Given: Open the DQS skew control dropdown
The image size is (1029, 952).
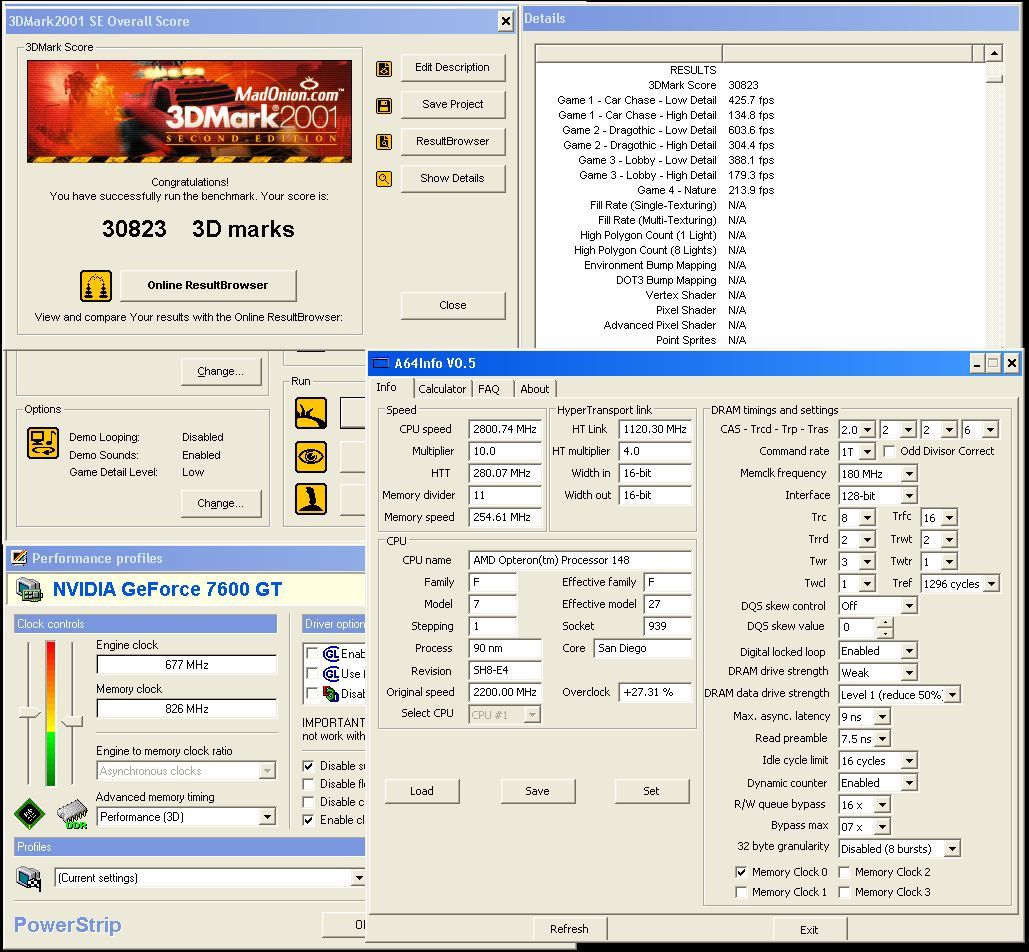Looking at the screenshot, I should point(909,606).
